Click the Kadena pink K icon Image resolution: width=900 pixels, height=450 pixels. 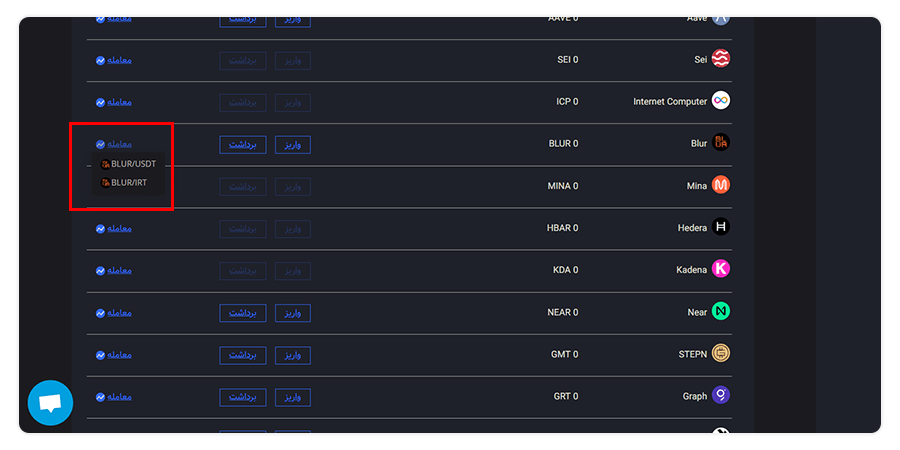tap(721, 269)
